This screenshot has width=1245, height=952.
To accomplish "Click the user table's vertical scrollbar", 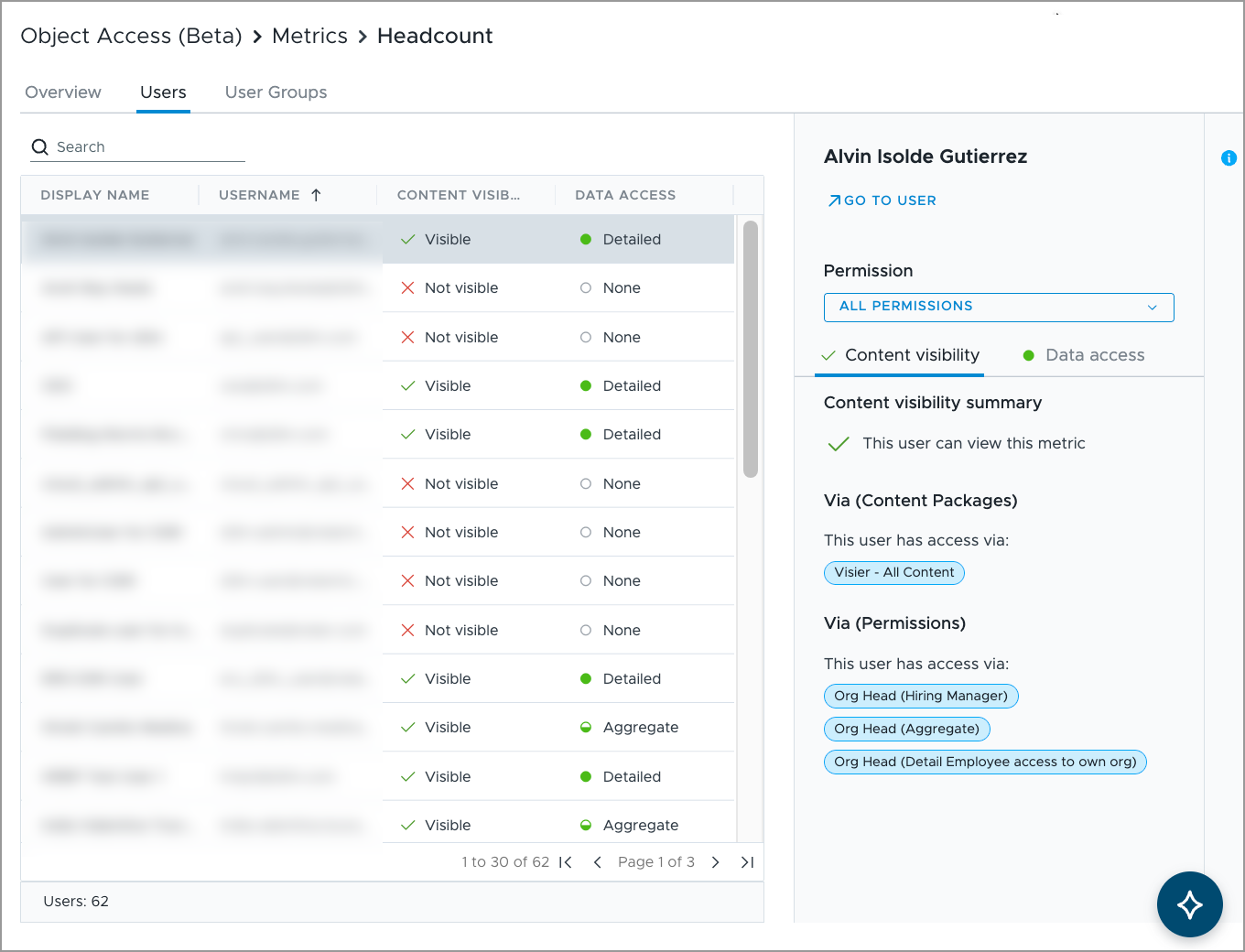I will point(750,349).
